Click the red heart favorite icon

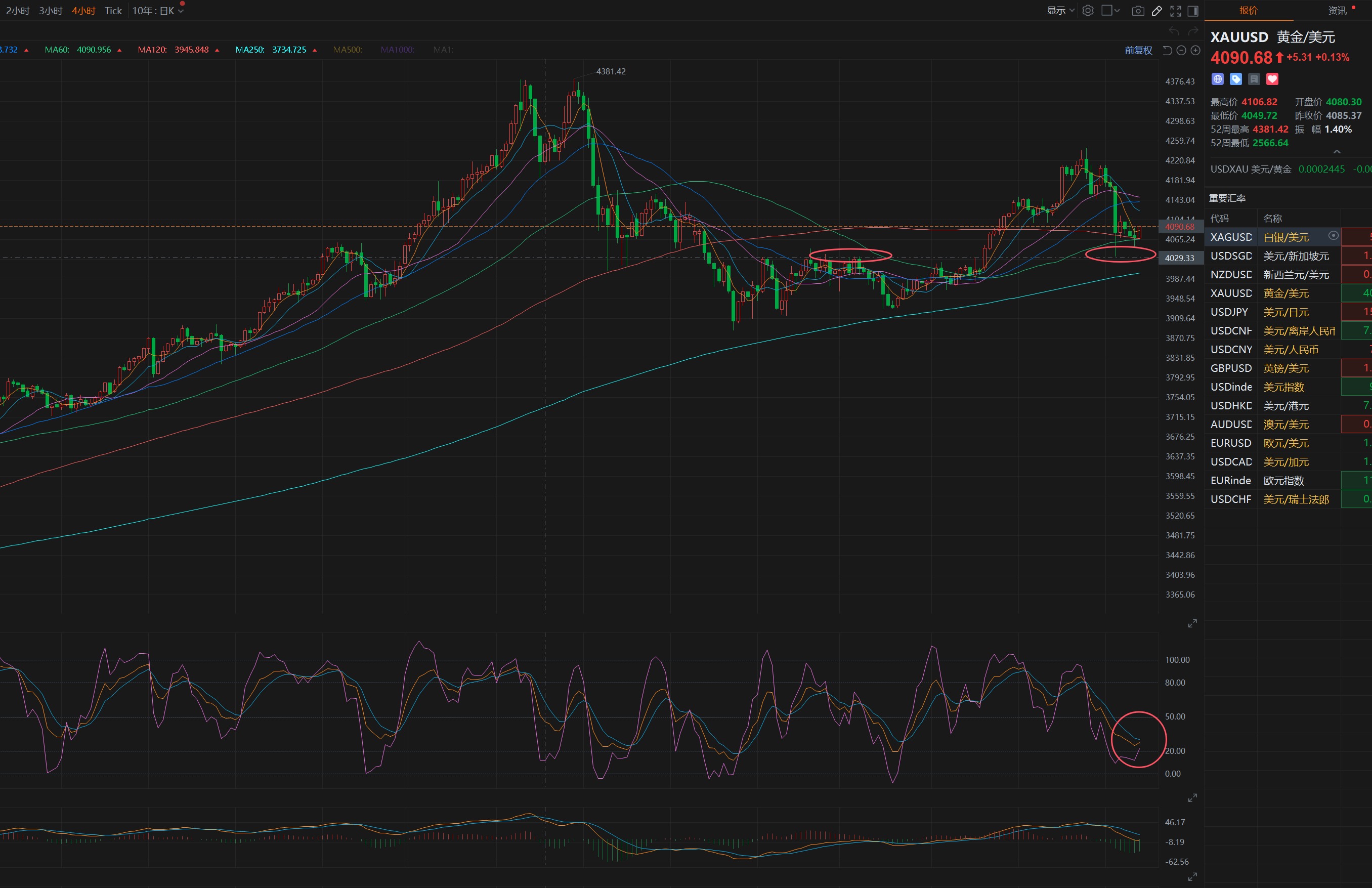1272,79
